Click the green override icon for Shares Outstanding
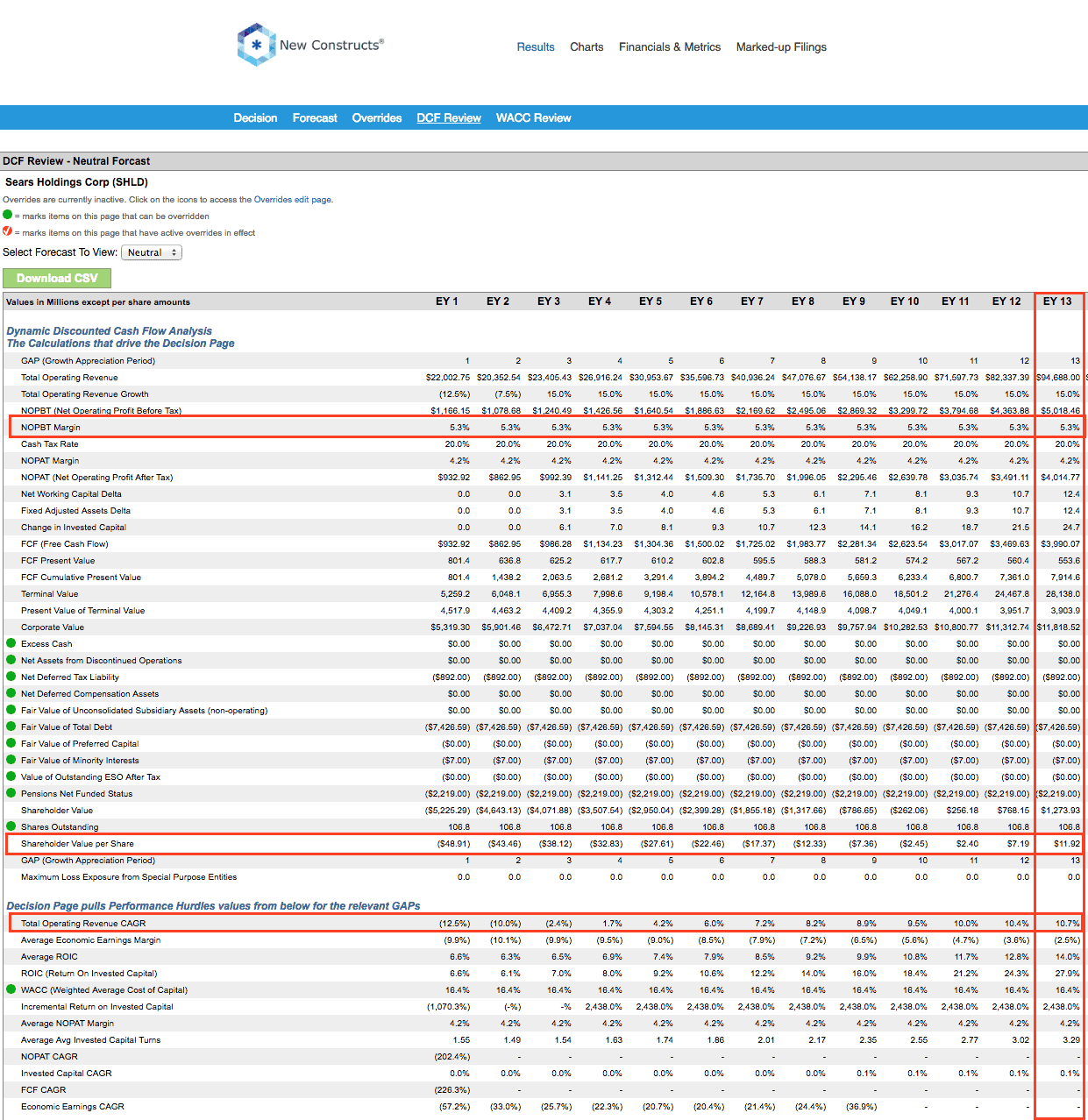This screenshot has width=1088, height=1120. pyautogui.click(x=11, y=826)
